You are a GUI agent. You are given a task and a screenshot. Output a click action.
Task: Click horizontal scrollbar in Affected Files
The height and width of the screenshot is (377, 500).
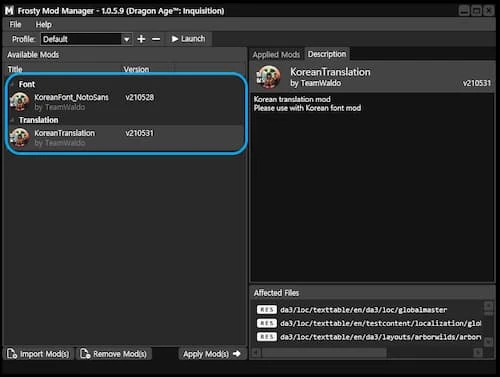(324, 353)
